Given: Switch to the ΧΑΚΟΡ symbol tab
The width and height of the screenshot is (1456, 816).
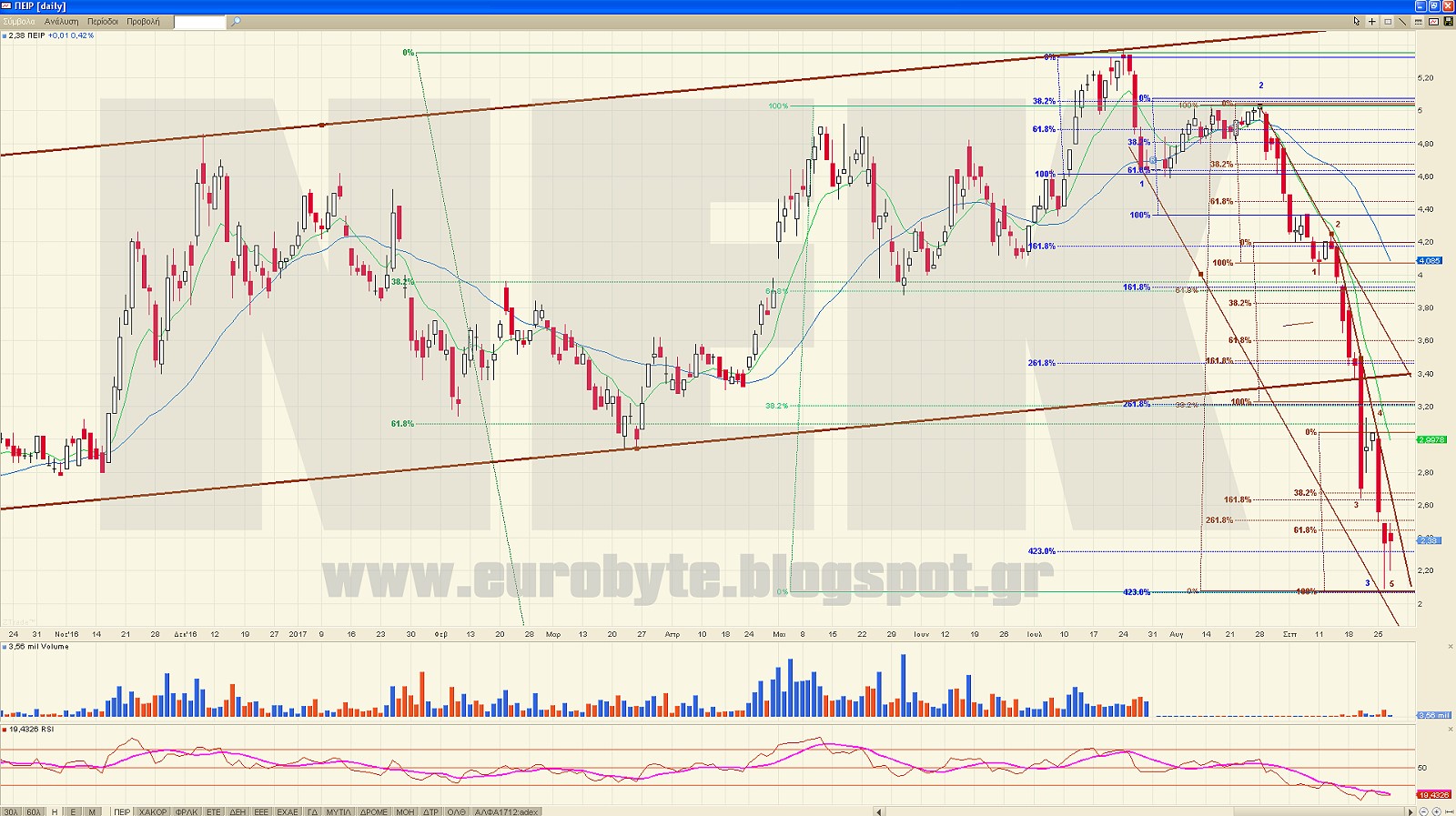Looking at the screenshot, I should point(153,811).
